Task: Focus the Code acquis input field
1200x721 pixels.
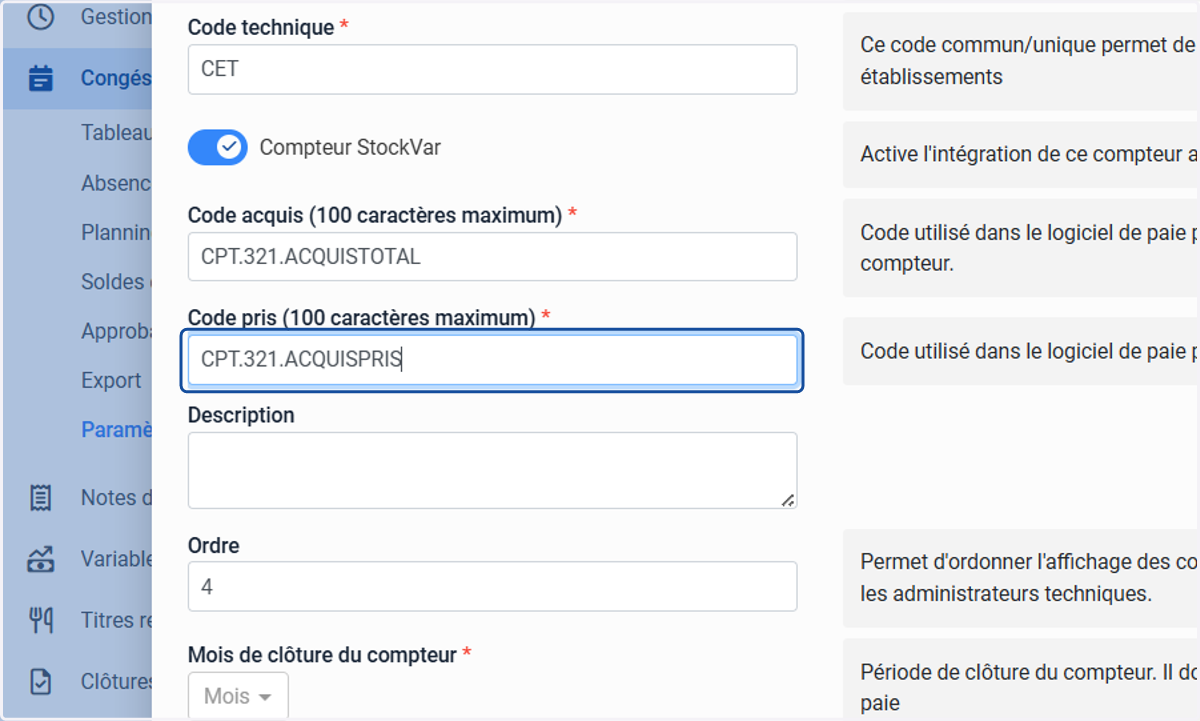Action: (492, 257)
